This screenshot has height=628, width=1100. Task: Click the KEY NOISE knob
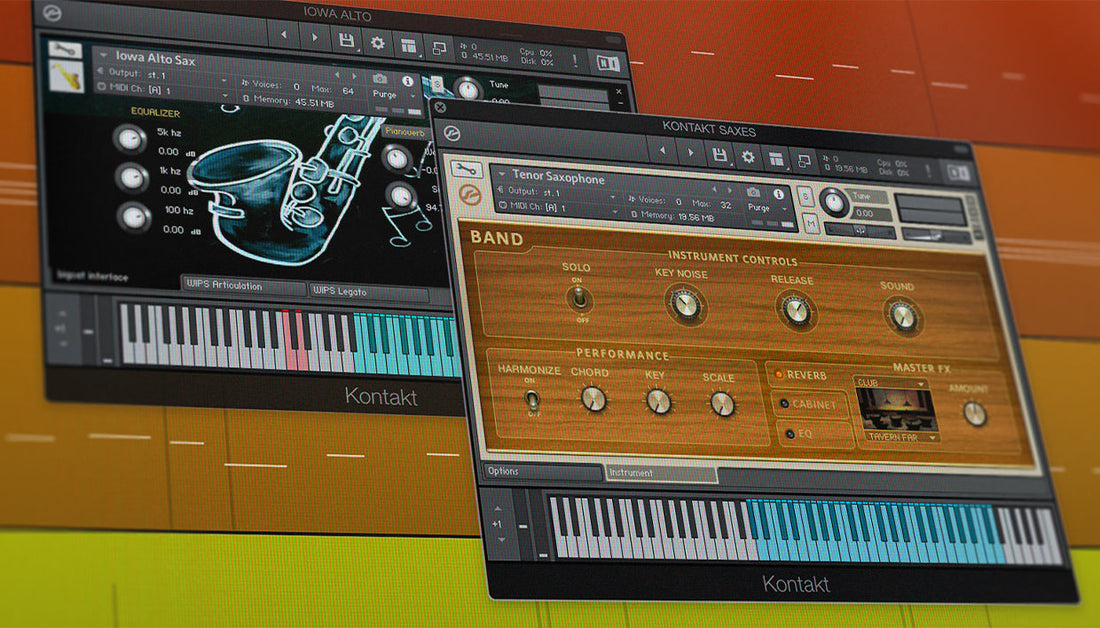click(684, 305)
